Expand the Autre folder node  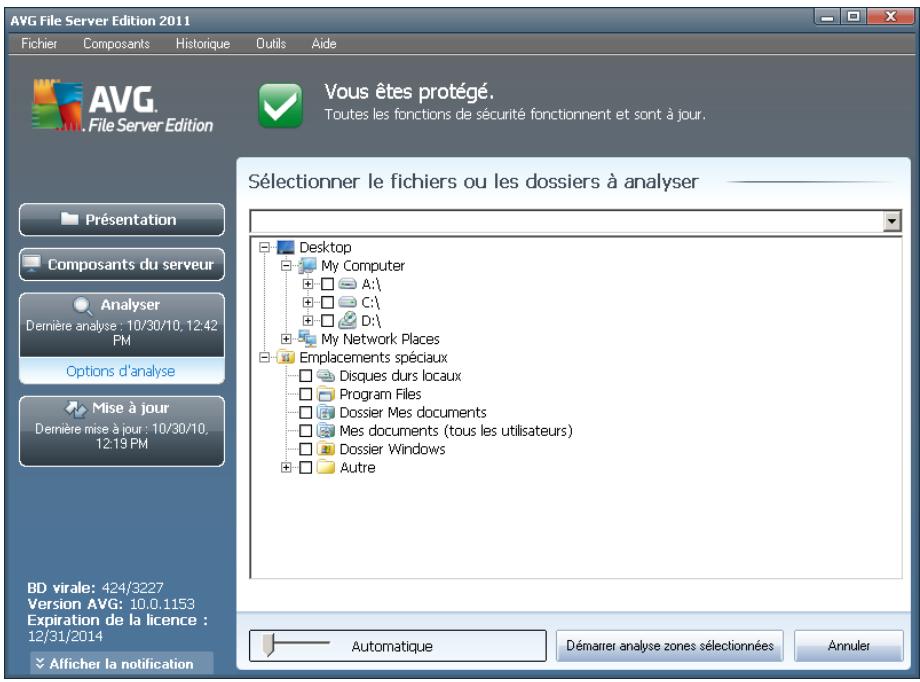pyautogui.click(x=286, y=467)
